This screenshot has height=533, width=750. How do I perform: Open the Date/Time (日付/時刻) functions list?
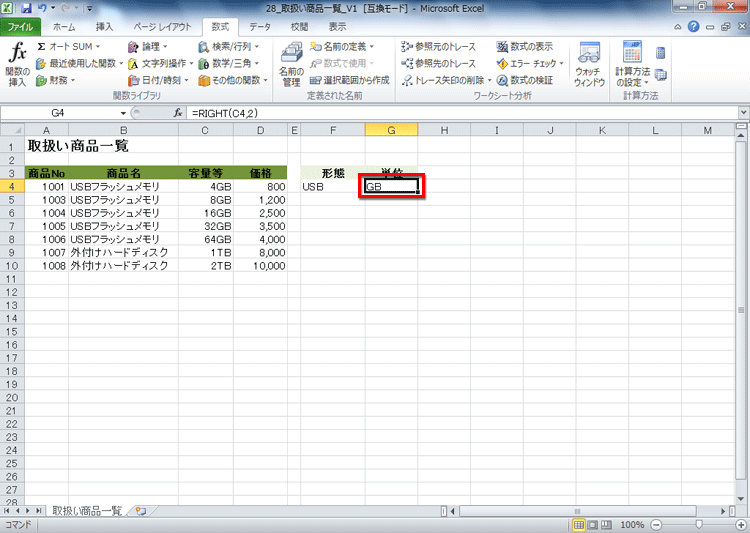tap(158, 80)
